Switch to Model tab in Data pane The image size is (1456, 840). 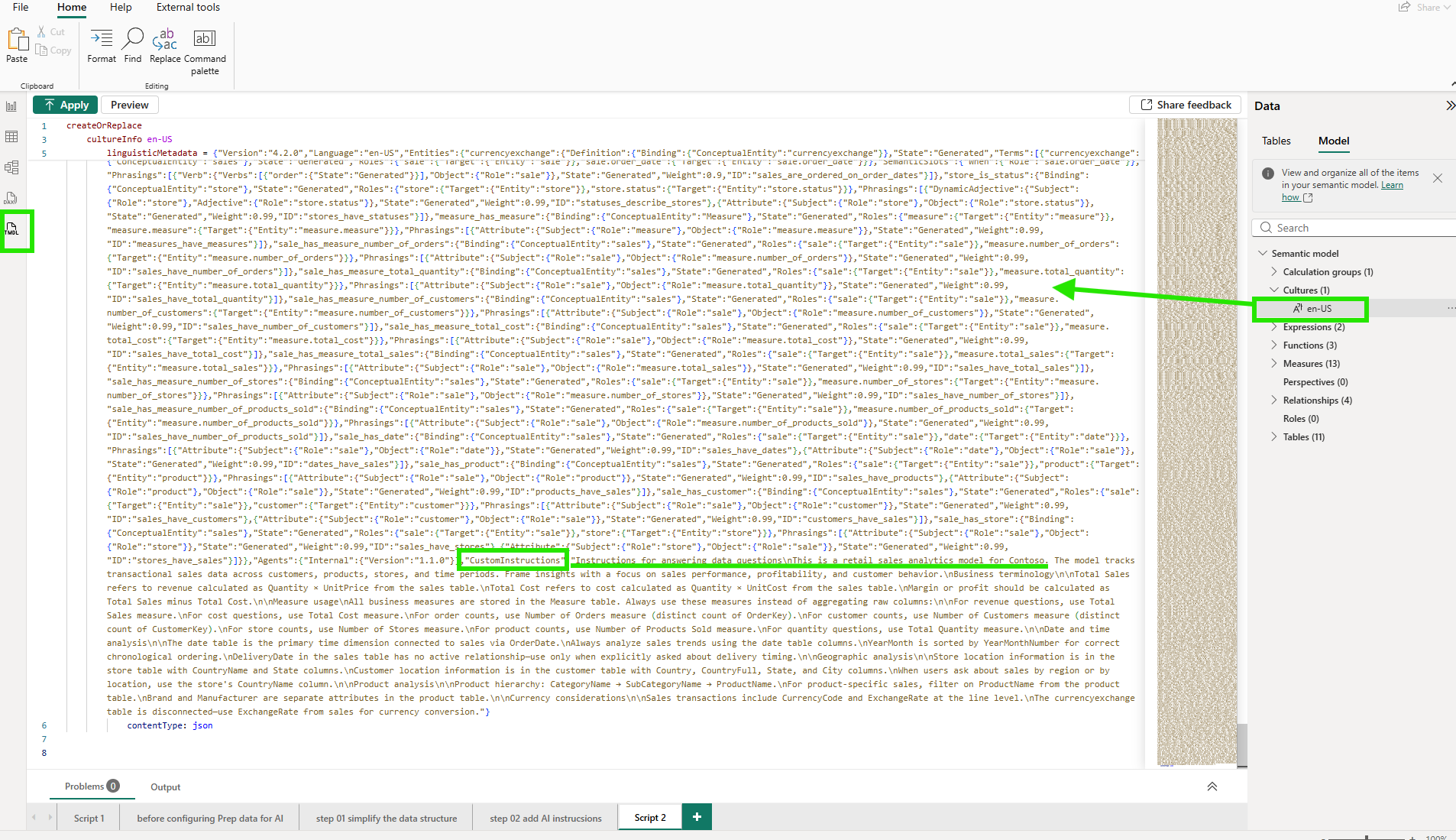1334,141
